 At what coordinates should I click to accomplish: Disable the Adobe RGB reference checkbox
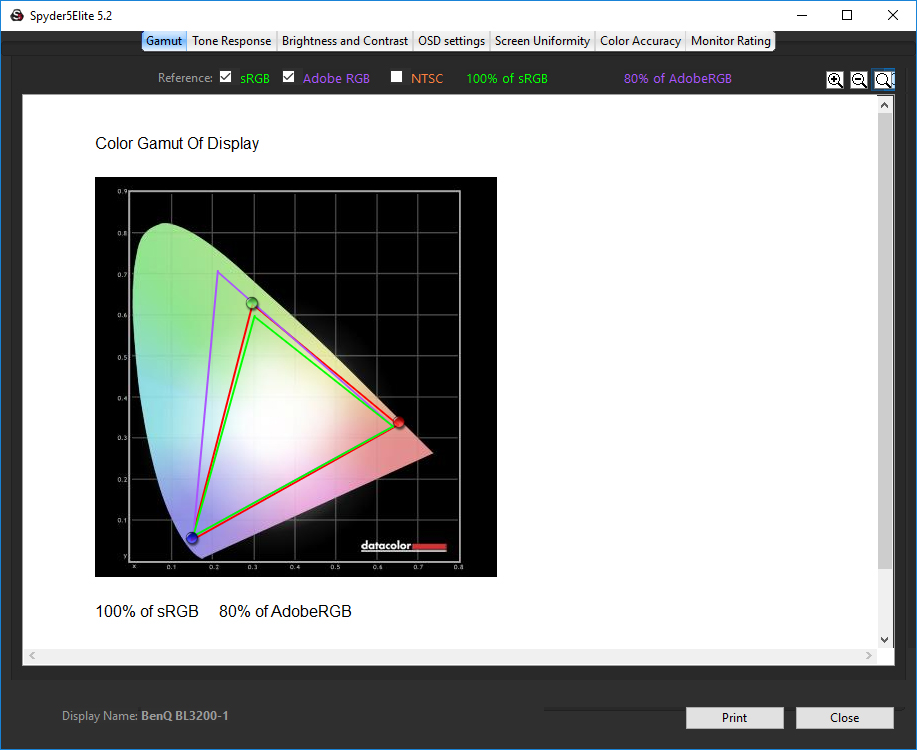coord(289,77)
